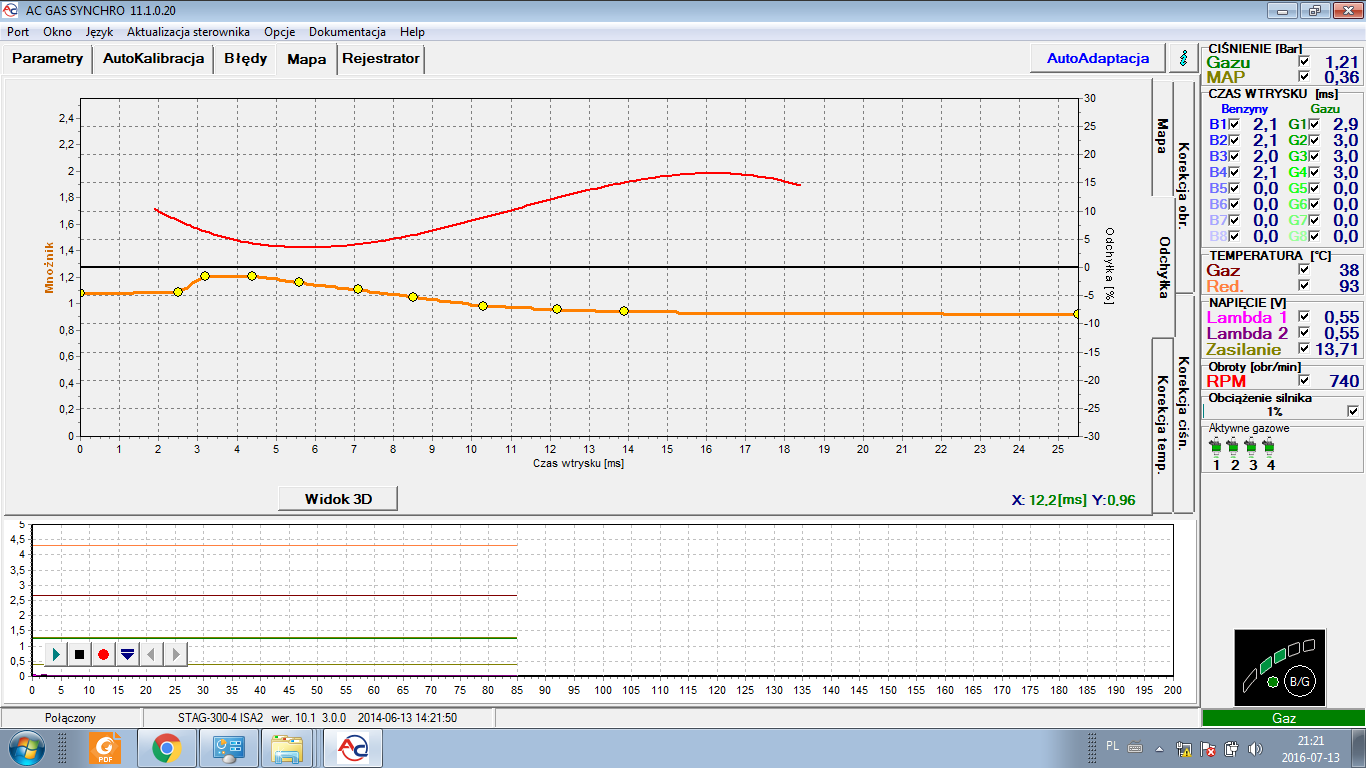
Task: Open Windows Explorer from the taskbar
Action: click(x=288, y=747)
